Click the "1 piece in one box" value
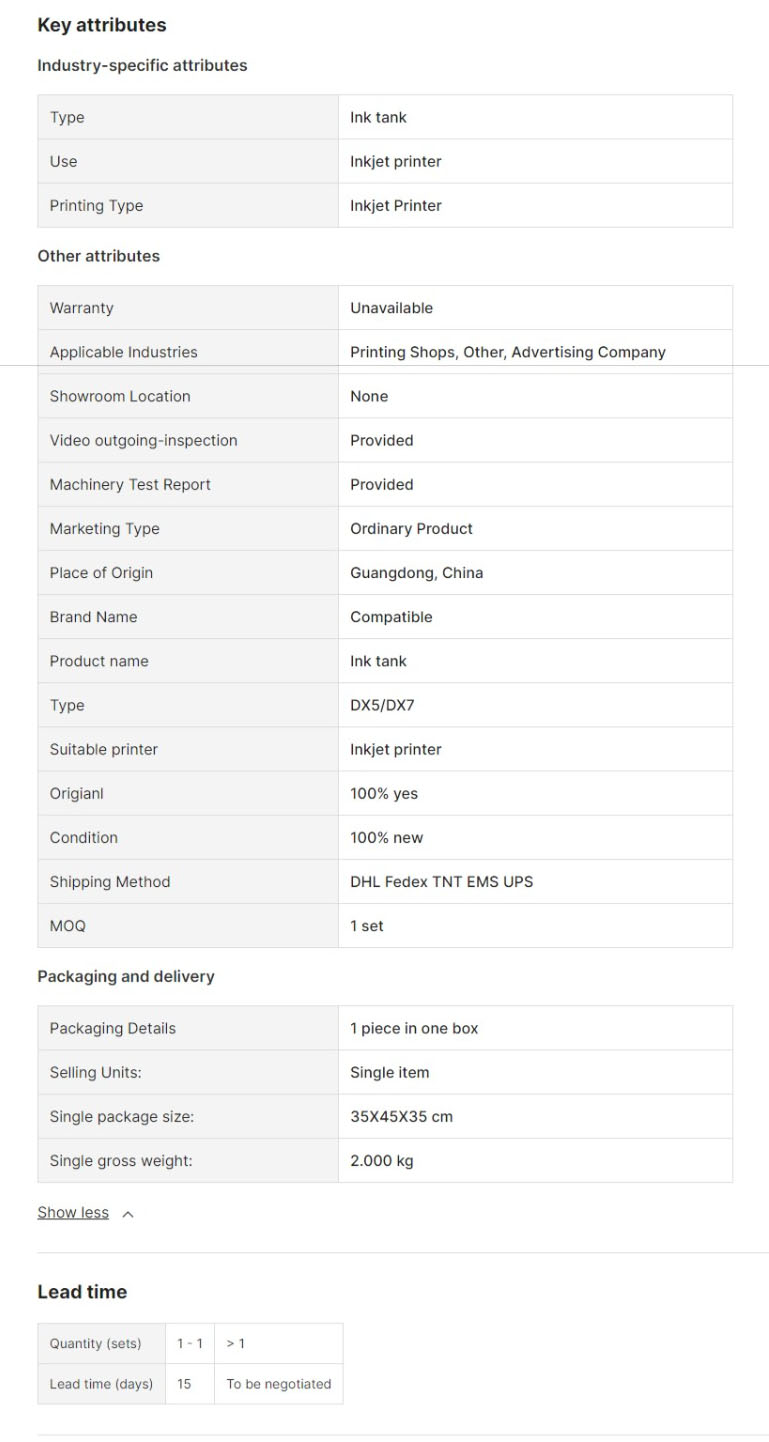Image resolution: width=769 pixels, height=1442 pixels. pyautogui.click(x=414, y=1028)
